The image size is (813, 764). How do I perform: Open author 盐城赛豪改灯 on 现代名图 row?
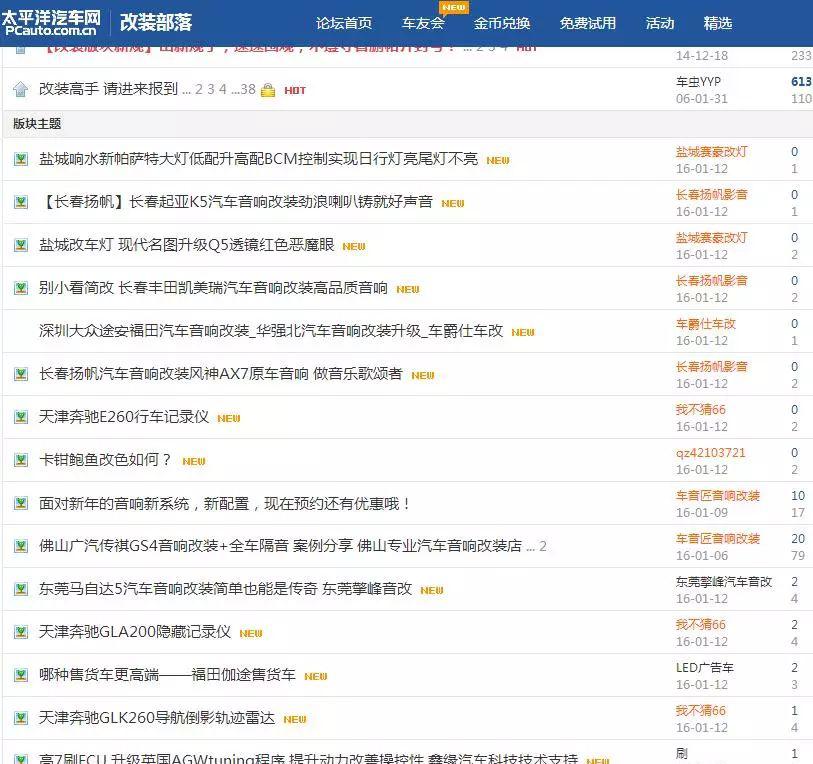pos(711,238)
